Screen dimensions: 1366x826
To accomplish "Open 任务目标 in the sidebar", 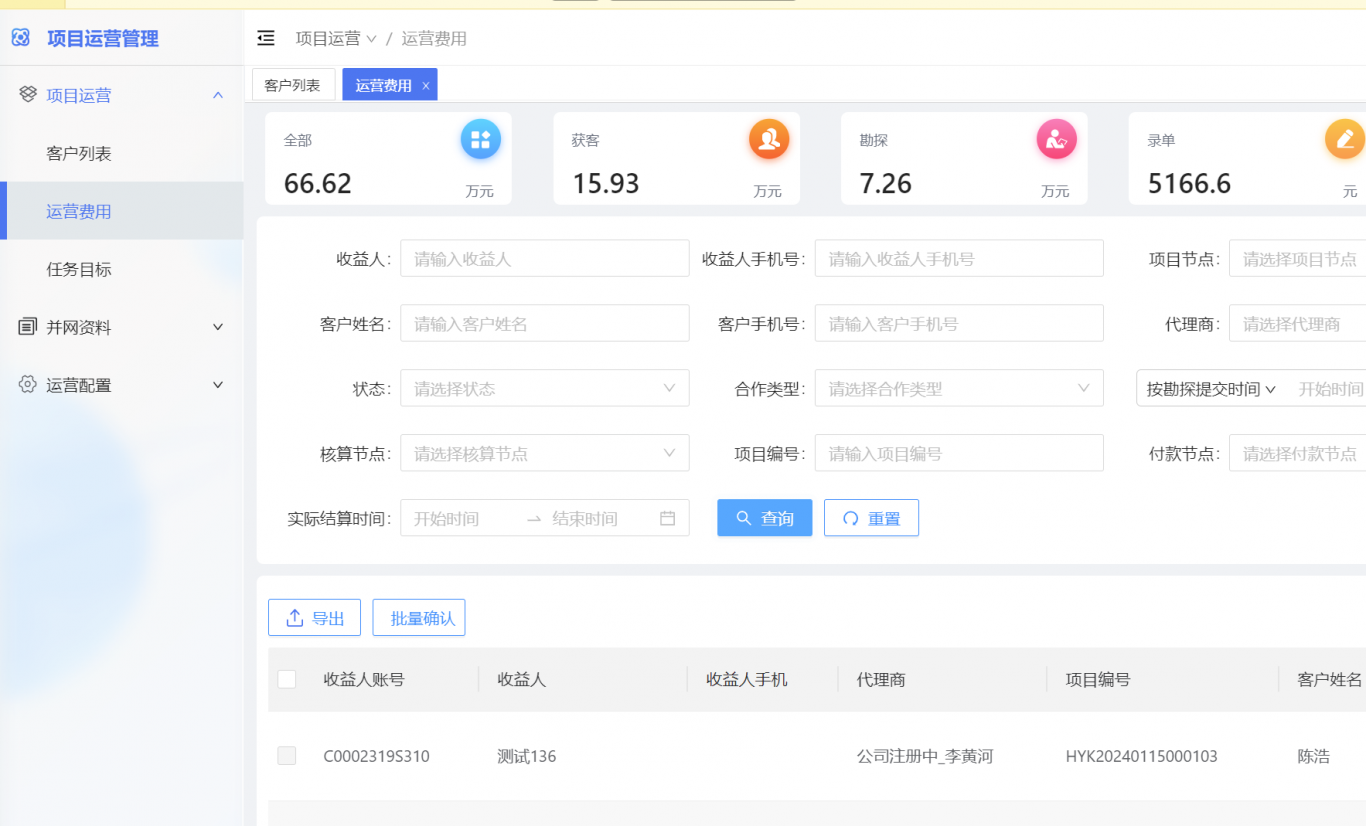I will tap(122, 269).
